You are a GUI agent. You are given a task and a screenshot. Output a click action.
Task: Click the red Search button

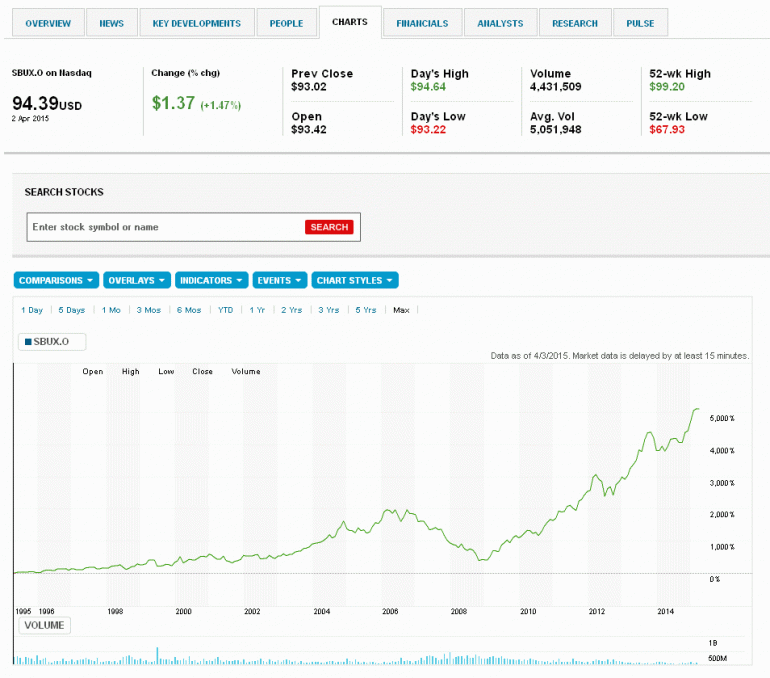click(x=329, y=227)
